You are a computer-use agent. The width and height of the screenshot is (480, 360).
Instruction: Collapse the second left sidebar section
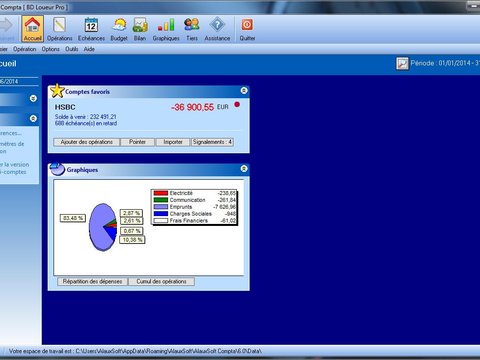pyautogui.click(x=33, y=118)
